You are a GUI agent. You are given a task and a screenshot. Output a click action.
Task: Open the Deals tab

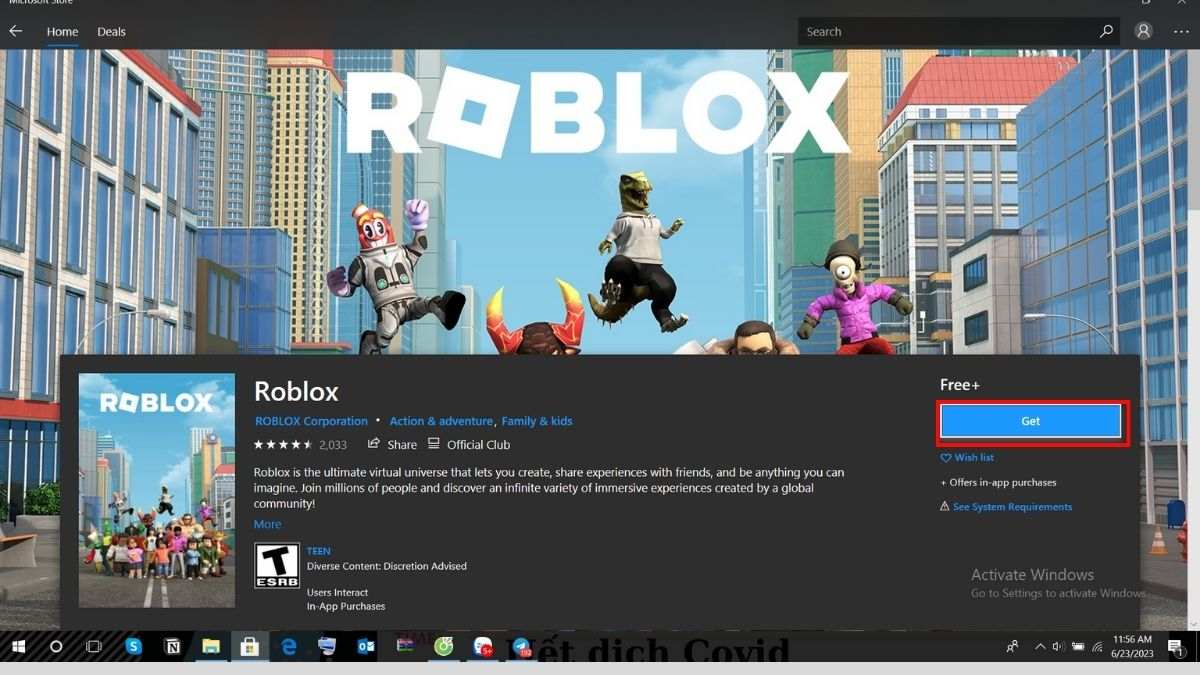(111, 31)
